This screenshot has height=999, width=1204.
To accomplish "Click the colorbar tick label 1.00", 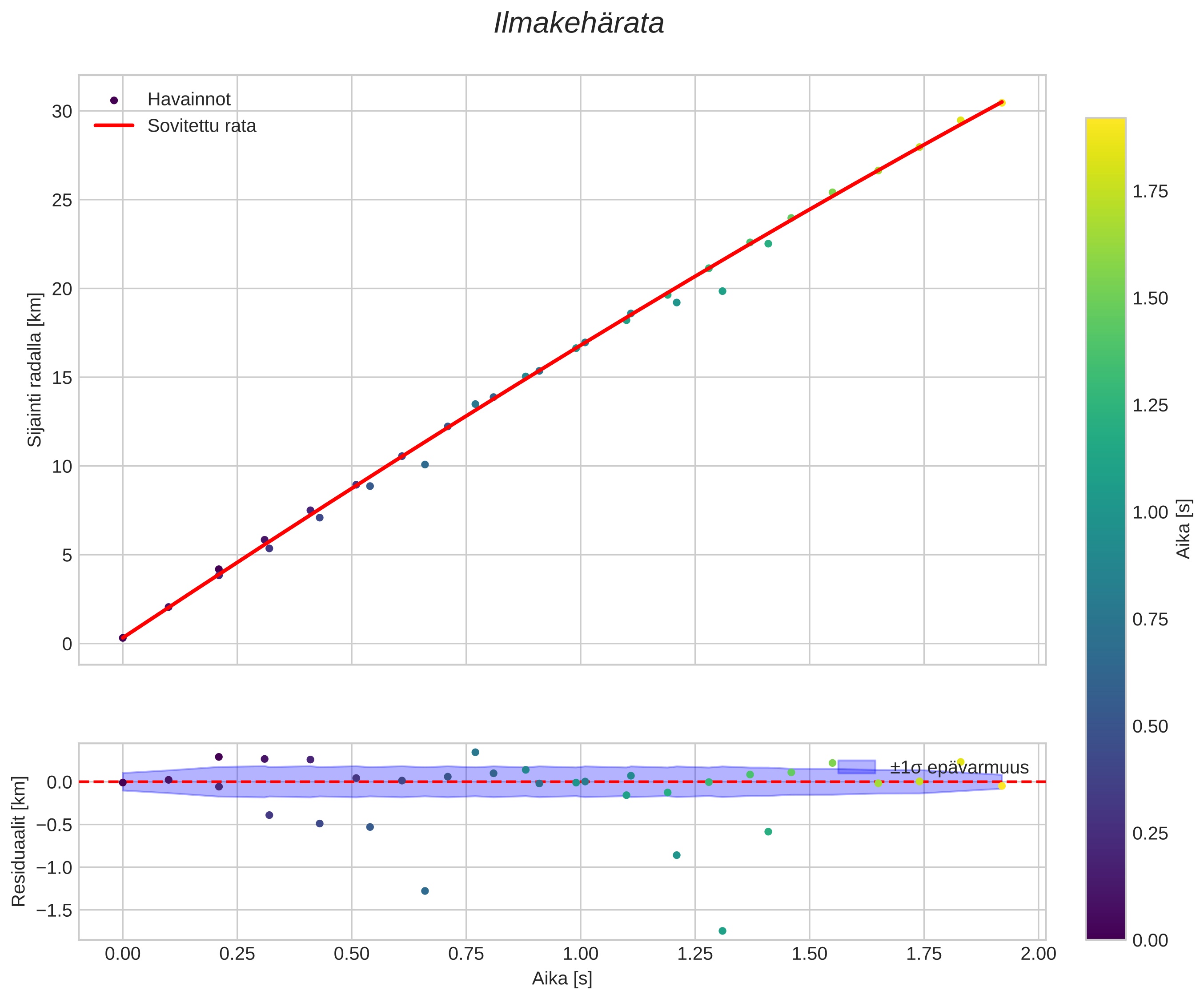I will coord(1150,513).
